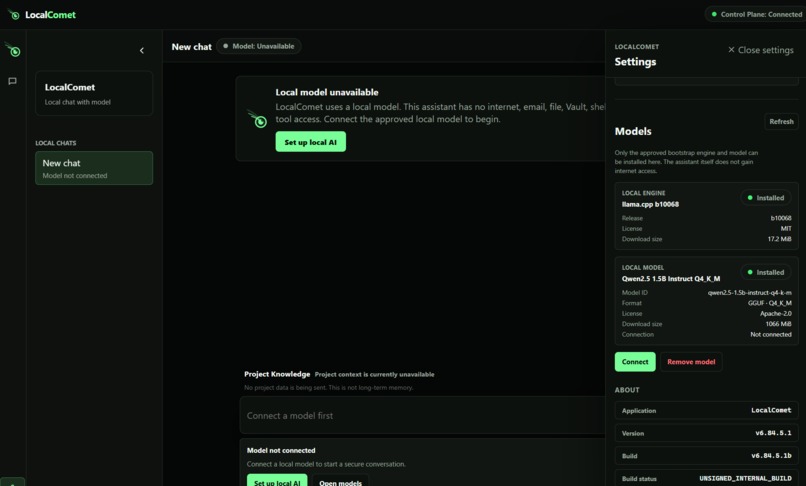Click Set up local AI in the unavailable banner
The width and height of the screenshot is (806, 486).
[x=310, y=142]
